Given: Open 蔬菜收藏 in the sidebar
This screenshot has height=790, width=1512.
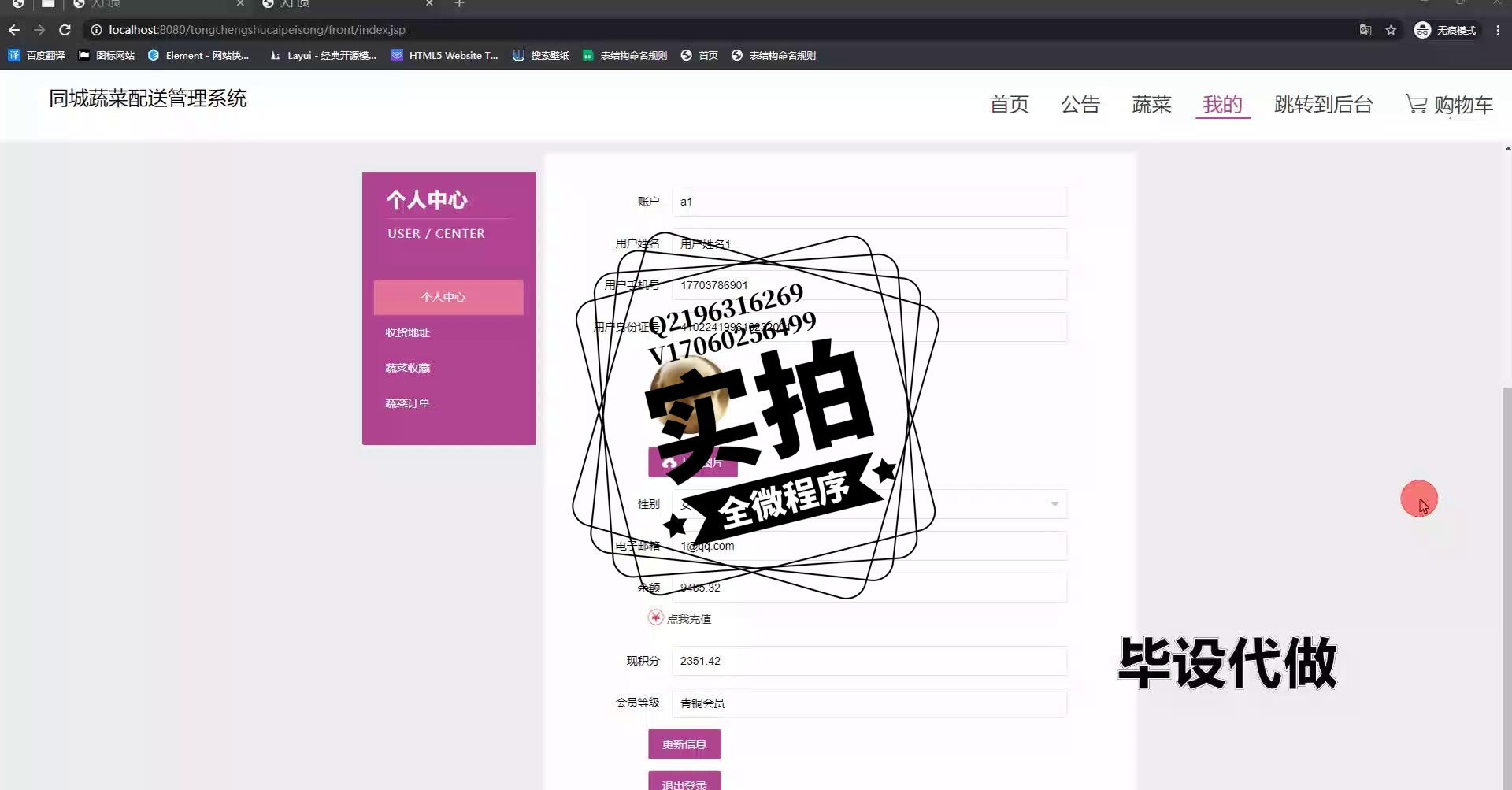Looking at the screenshot, I should (x=407, y=368).
